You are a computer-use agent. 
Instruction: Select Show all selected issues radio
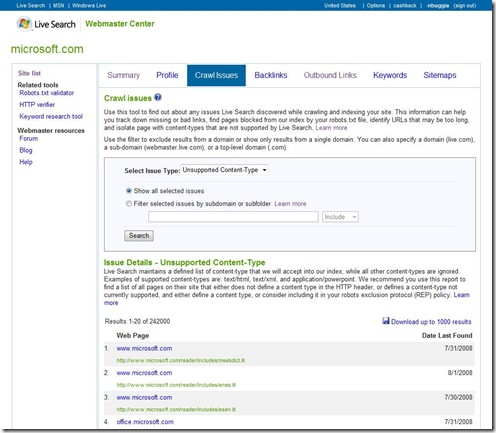tap(129, 191)
